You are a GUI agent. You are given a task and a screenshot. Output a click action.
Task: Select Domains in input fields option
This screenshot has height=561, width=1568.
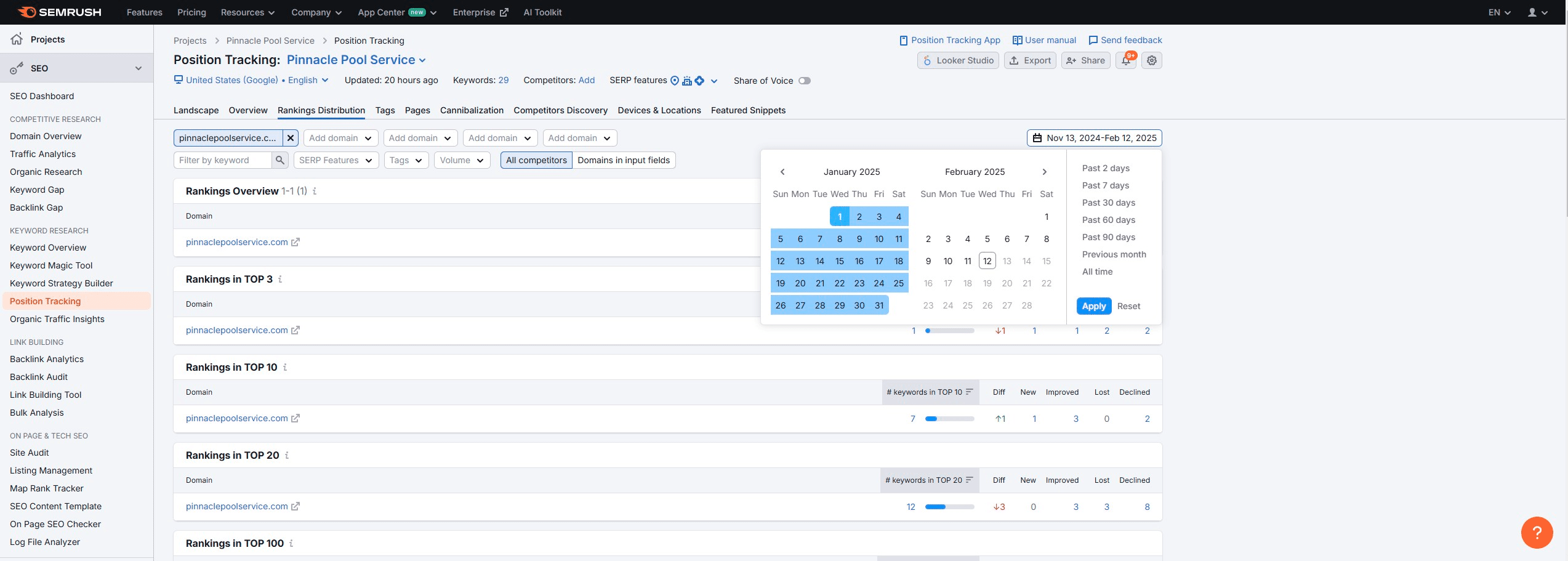(x=624, y=160)
